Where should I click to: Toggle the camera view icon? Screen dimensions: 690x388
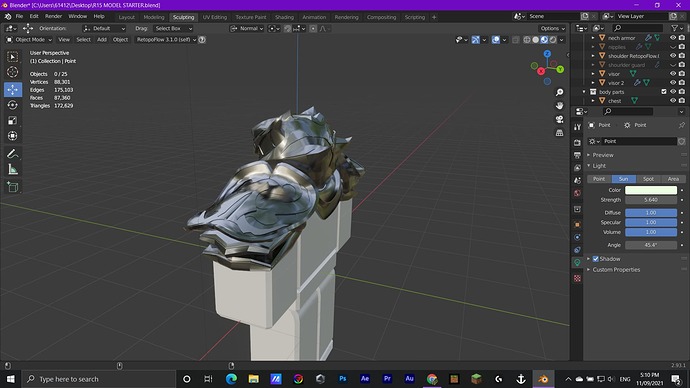point(559,119)
